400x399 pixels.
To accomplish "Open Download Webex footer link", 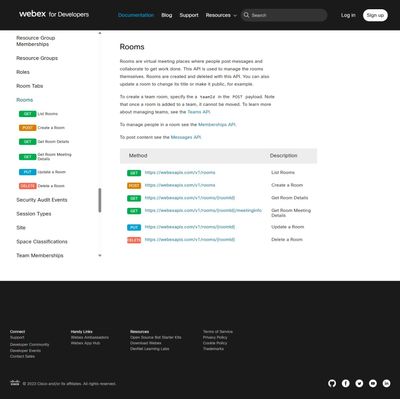I will 146,343.
